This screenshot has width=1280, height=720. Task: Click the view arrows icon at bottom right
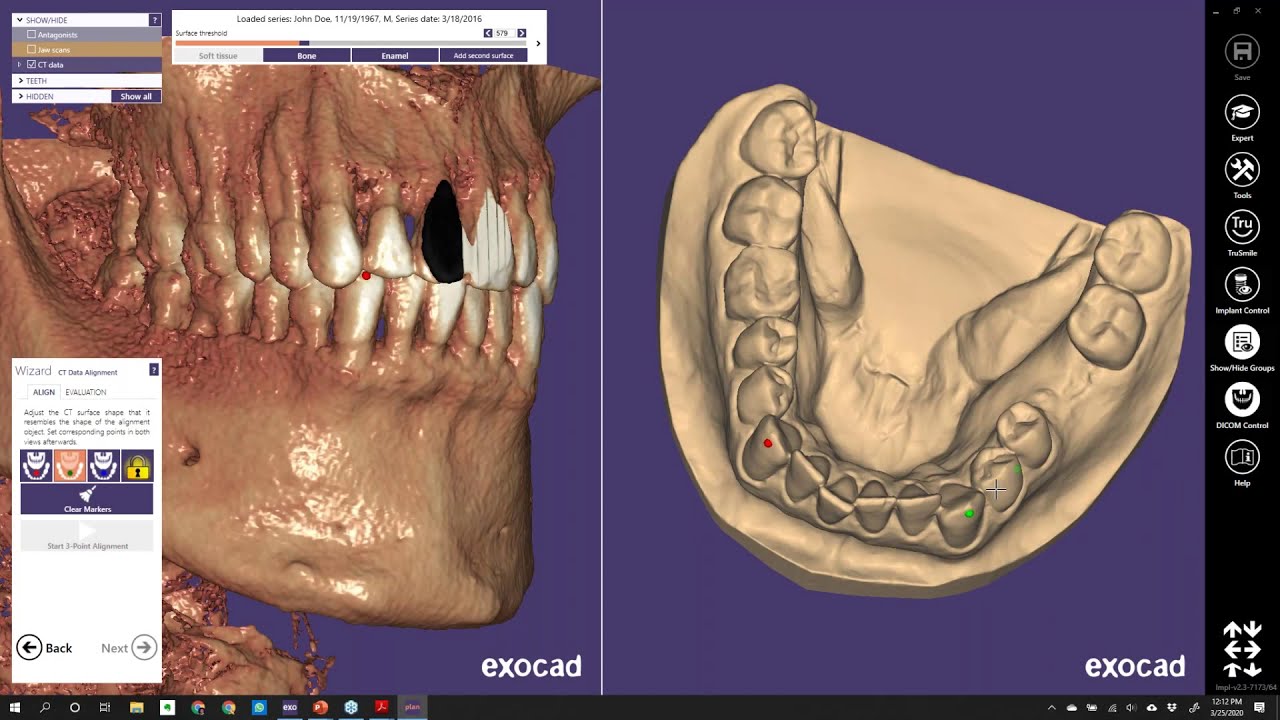pos(1242,649)
